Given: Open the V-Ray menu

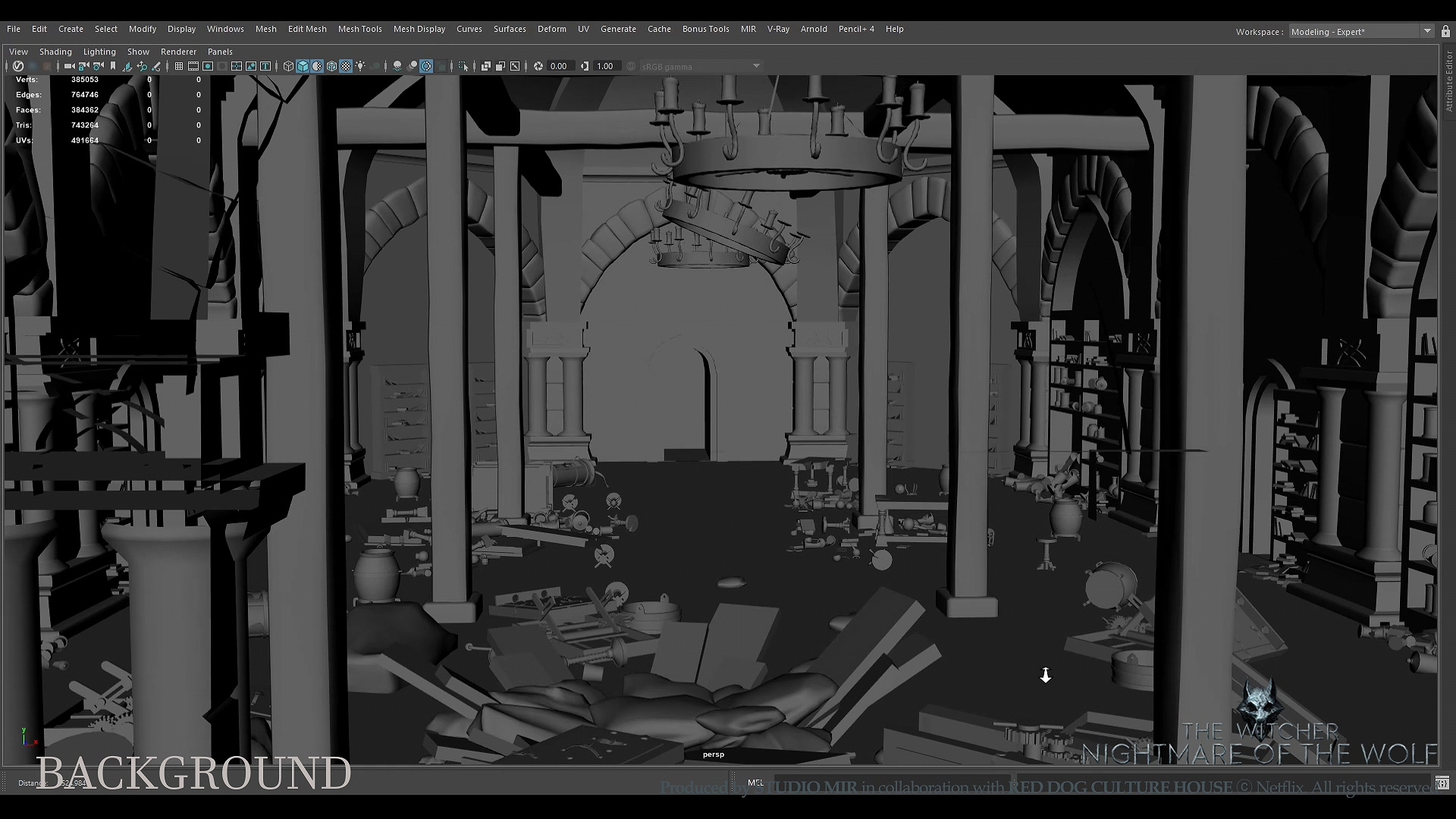Looking at the screenshot, I should (778, 29).
